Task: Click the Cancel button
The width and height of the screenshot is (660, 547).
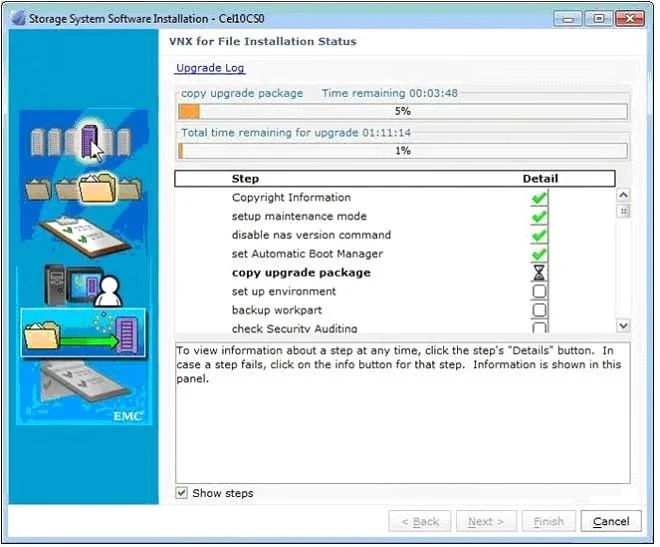Action: point(611,521)
